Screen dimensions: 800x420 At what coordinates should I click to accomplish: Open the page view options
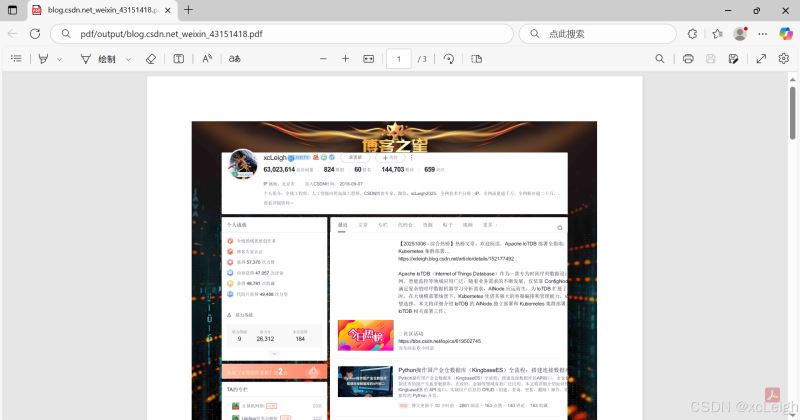click(x=477, y=59)
